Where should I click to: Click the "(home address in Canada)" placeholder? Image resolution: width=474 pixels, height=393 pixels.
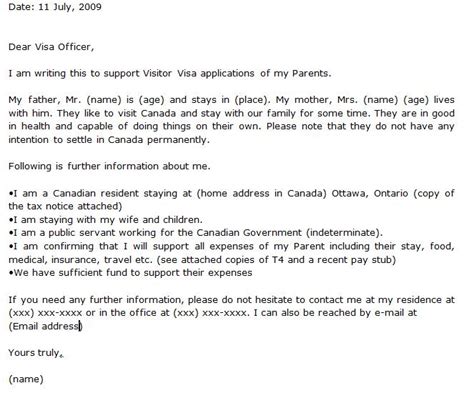click(x=261, y=193)
